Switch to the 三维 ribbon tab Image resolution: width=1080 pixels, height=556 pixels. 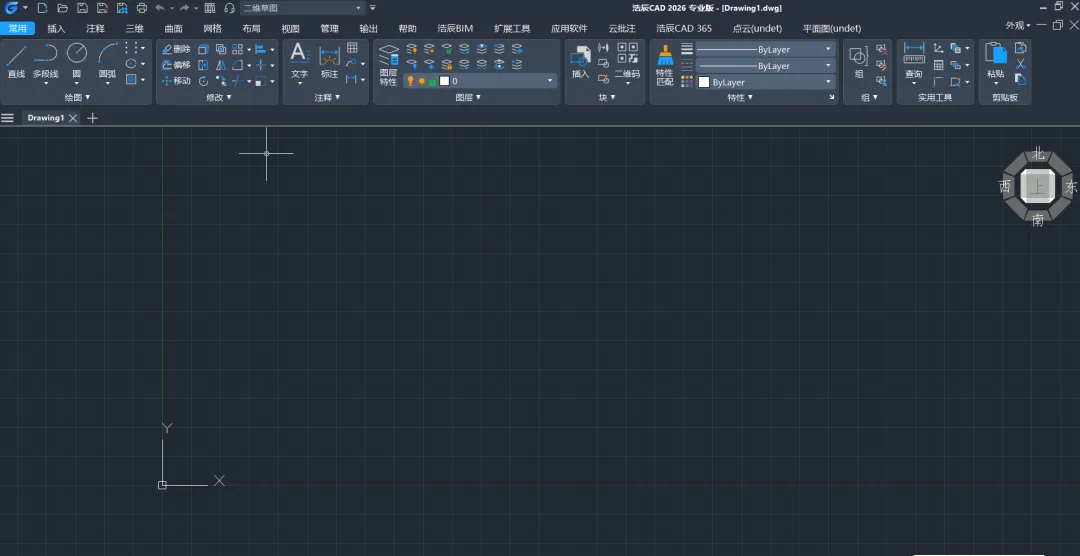coord(134,29)
